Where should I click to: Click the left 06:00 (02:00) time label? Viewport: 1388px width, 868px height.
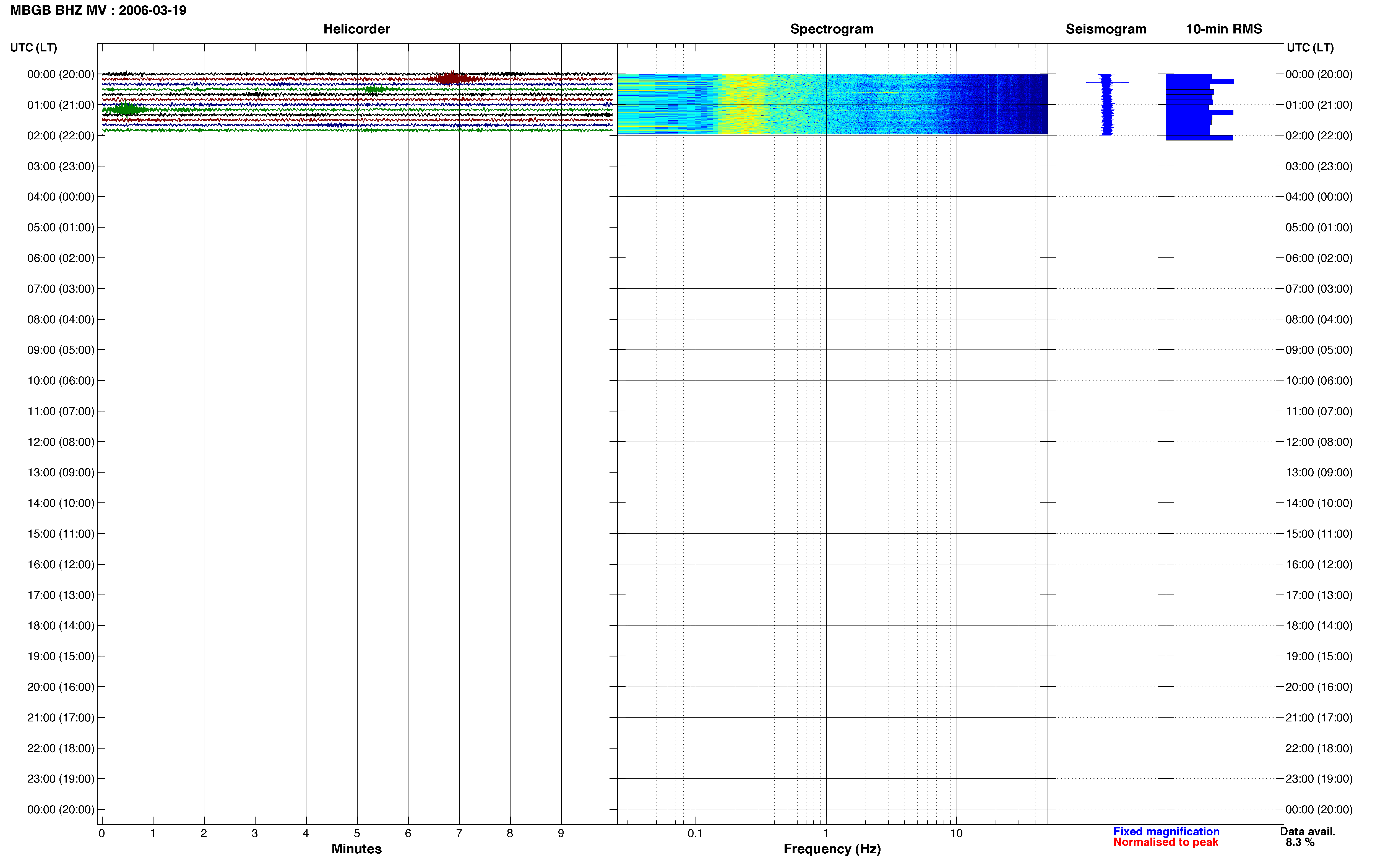click(x=61, y=258)
